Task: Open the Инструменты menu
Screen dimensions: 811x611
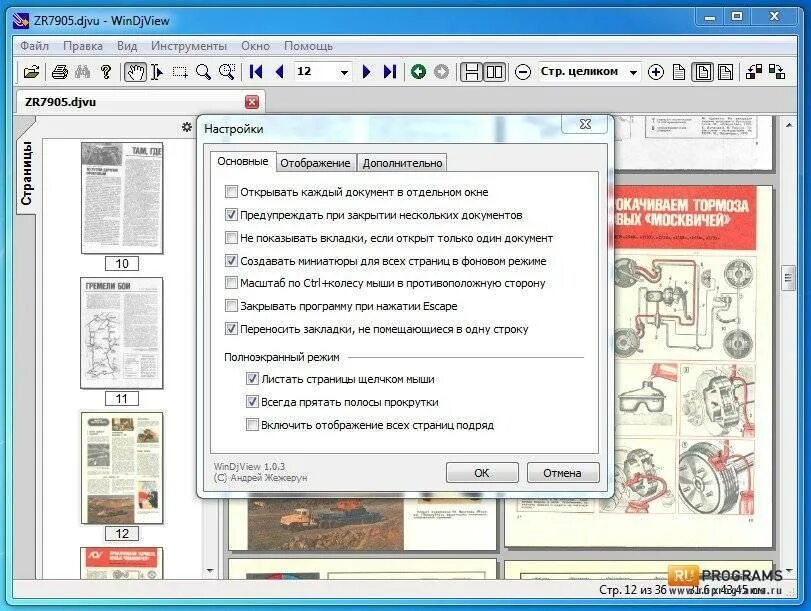Action: [x=189, y=46]
